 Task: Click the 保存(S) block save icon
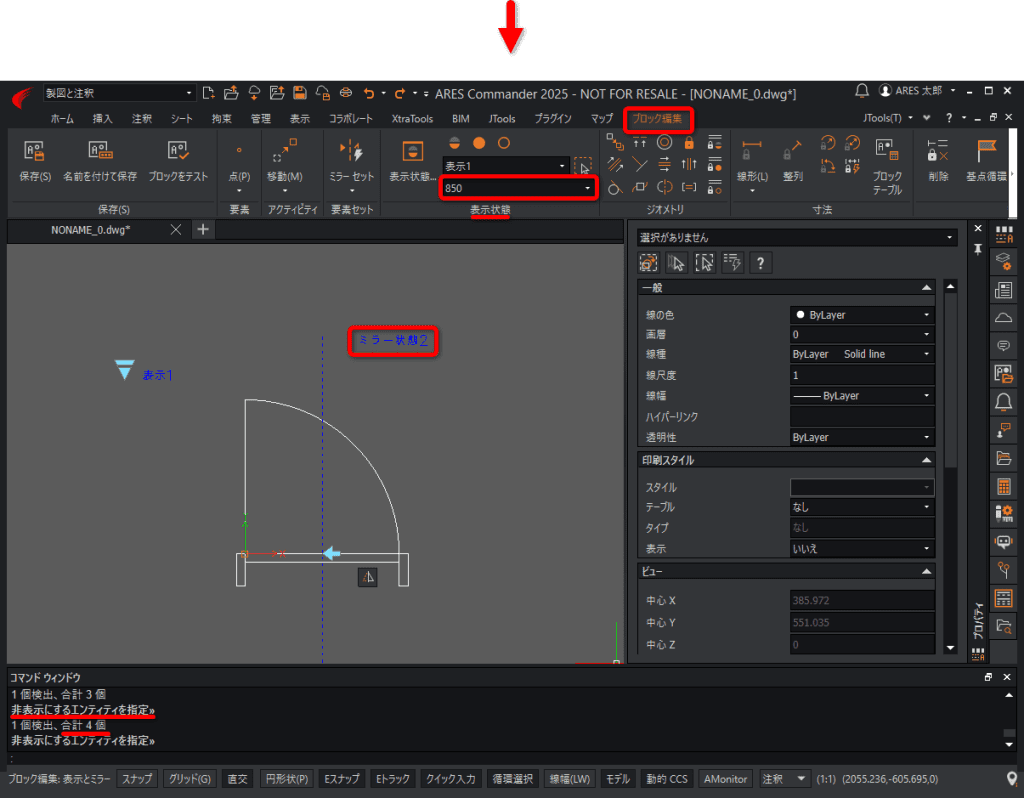(x=34, y=152)
